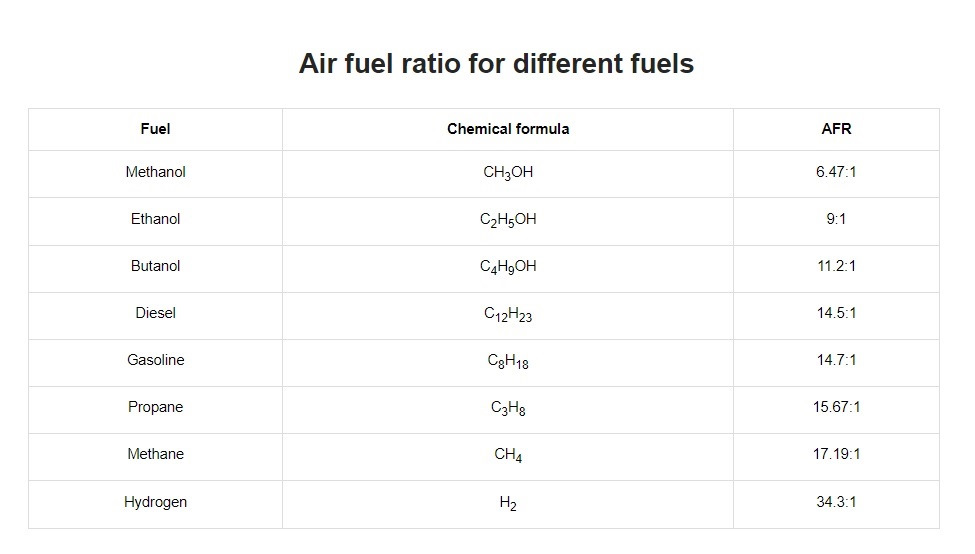Click the Methane fuel cell
Image resolution: width=975 pixels, height=554 pixels.
coord(155,454)
